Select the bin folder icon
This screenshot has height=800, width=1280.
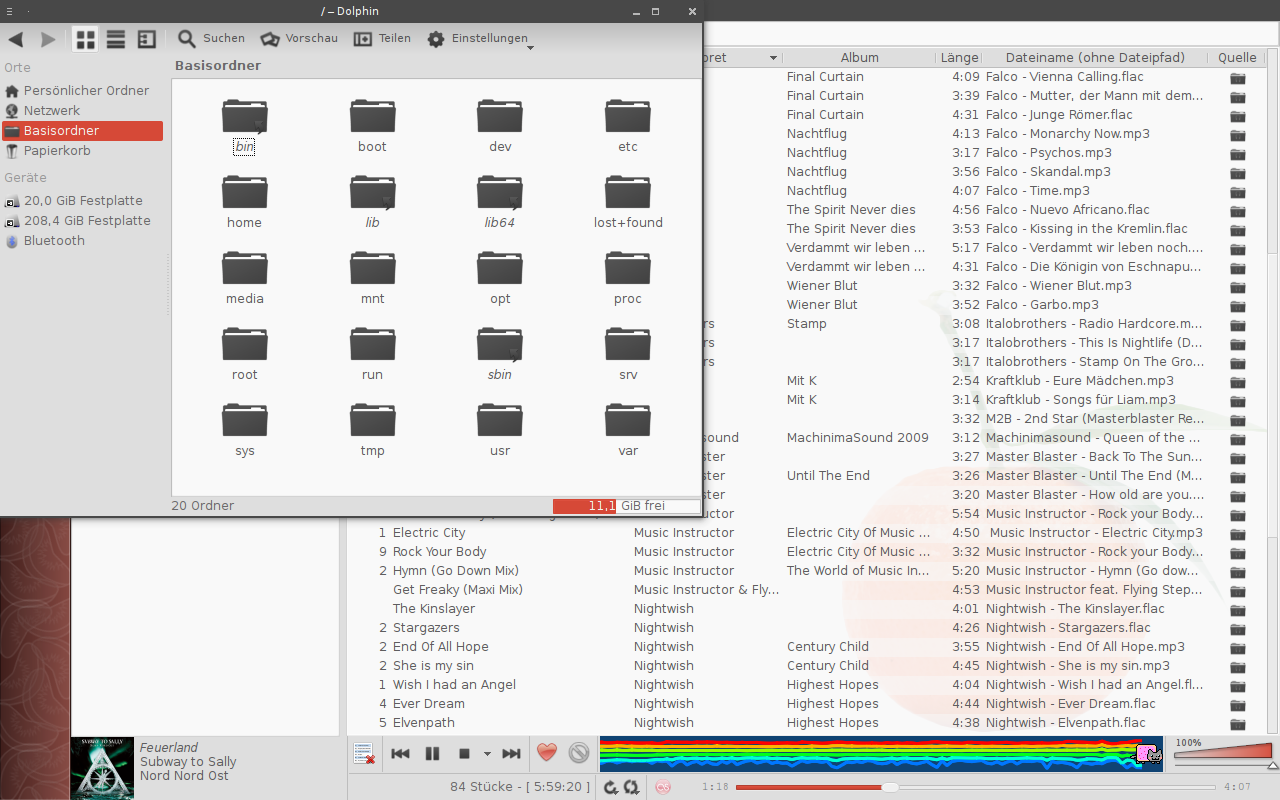tap(245, 116)
